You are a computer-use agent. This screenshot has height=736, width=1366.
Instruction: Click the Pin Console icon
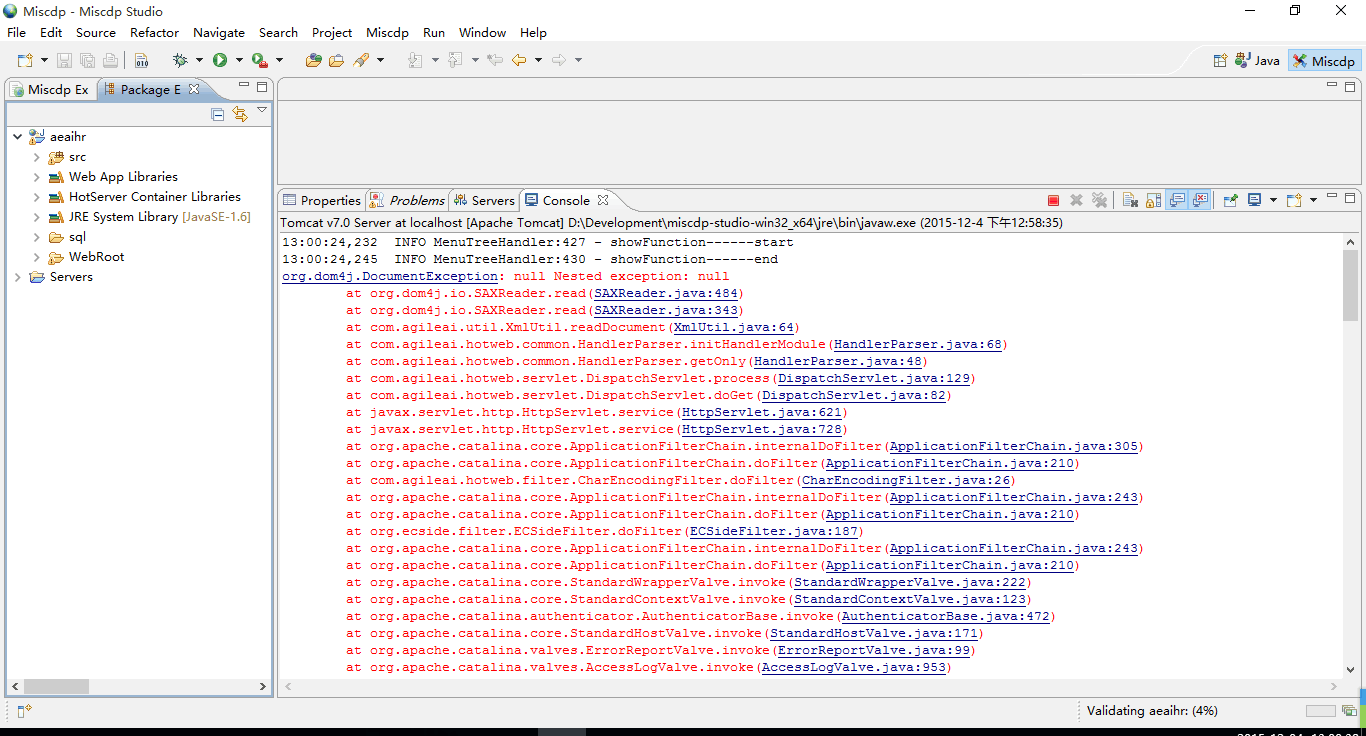click(1231, 200)
